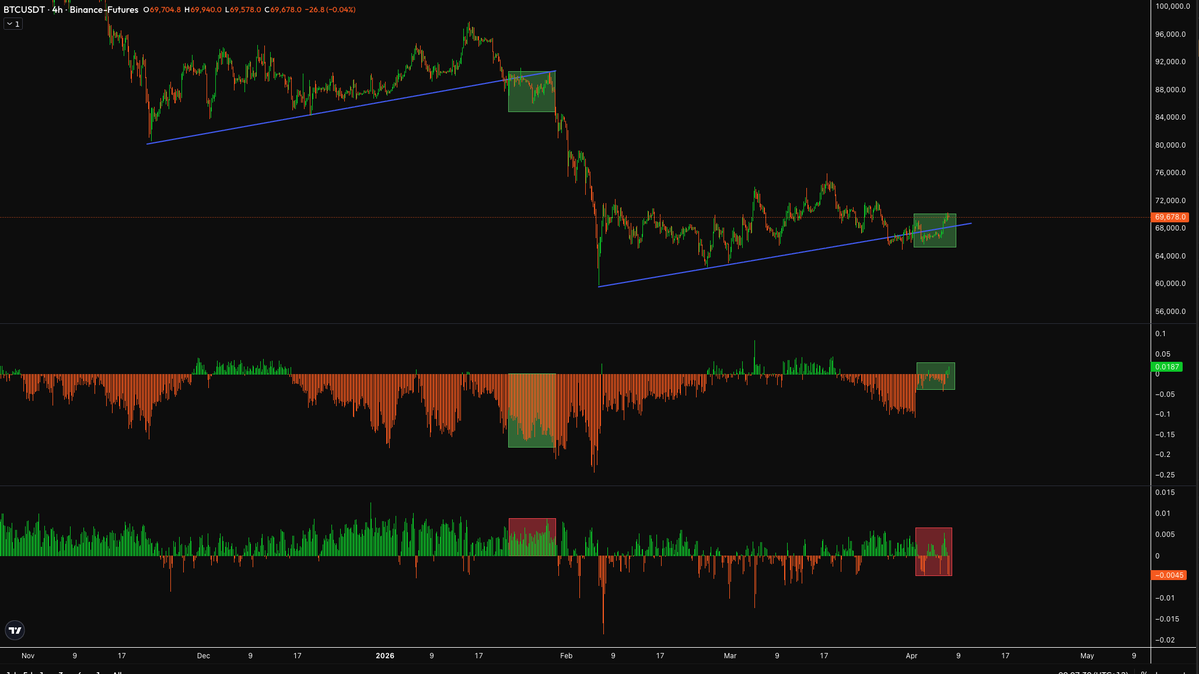Select green rectangle in middle indicator pane near April
Viewport: 1199px width, 674px height.
click(x=935, y=376)
